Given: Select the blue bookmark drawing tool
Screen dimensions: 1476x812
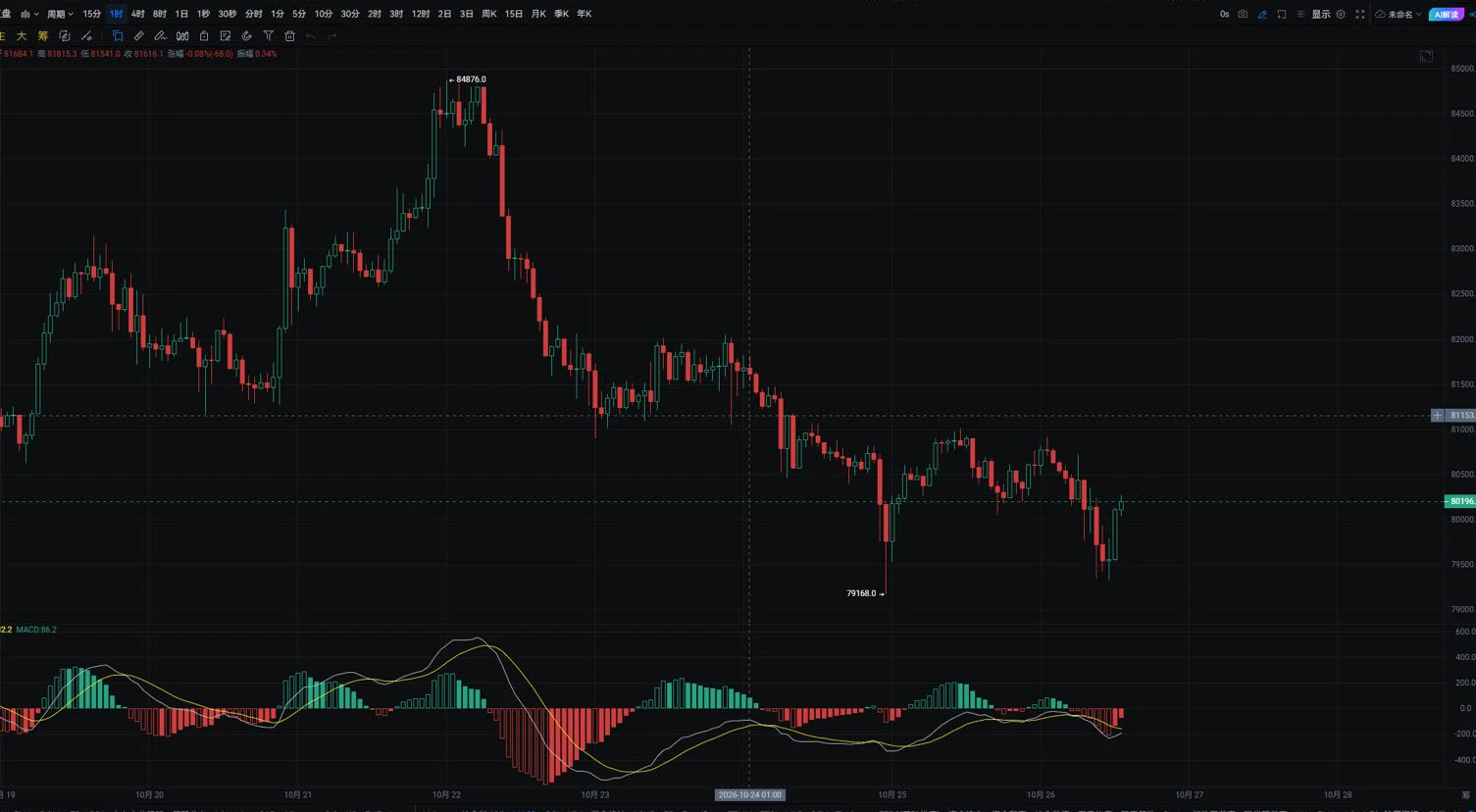Looking at the screenshot, I should (x=118, y=36).
